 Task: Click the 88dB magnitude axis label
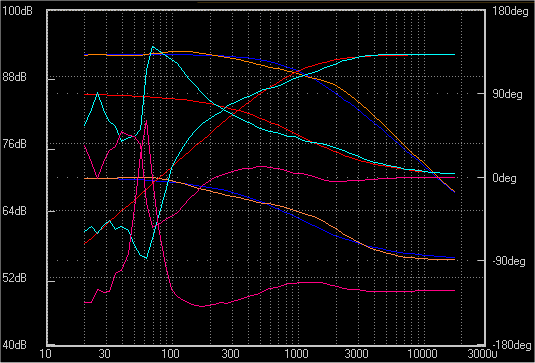(14, 77)
